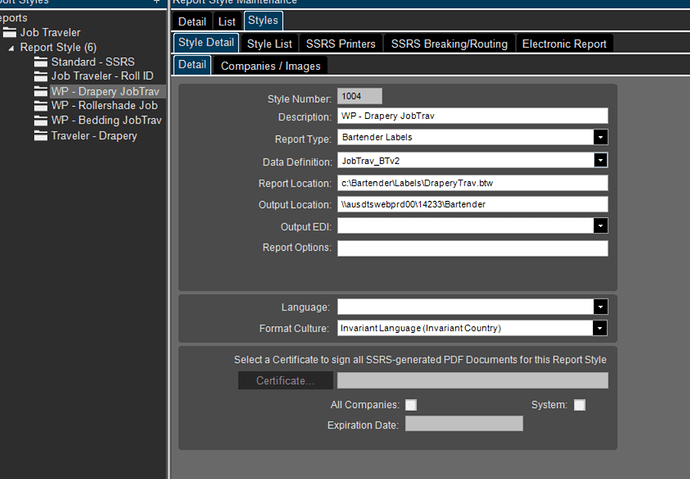
Task: Click folder icon beside WP - Drapery JobTrav
Action: [x=40, y=91]
